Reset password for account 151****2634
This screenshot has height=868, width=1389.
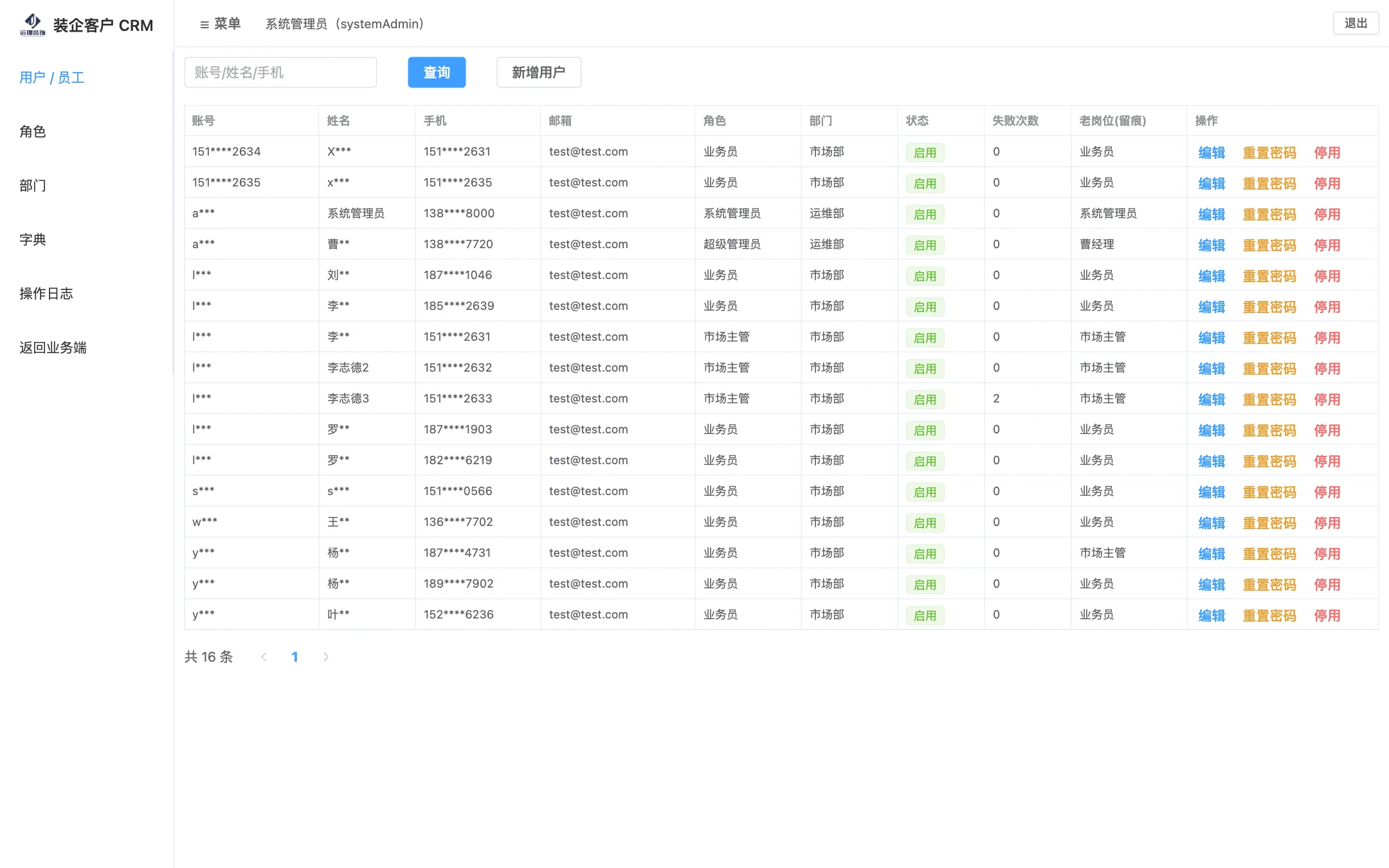click(1269, 152)
